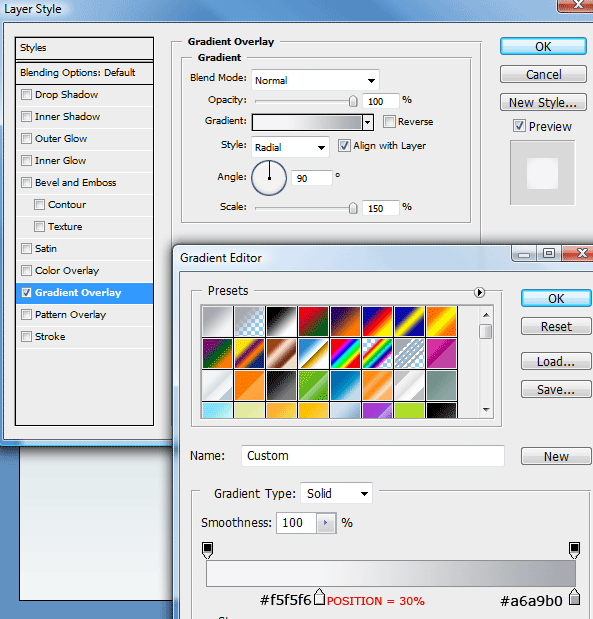Pick the black to white gradient preset
This screenshot has width=593, height=619.
(x=281, y=321)
